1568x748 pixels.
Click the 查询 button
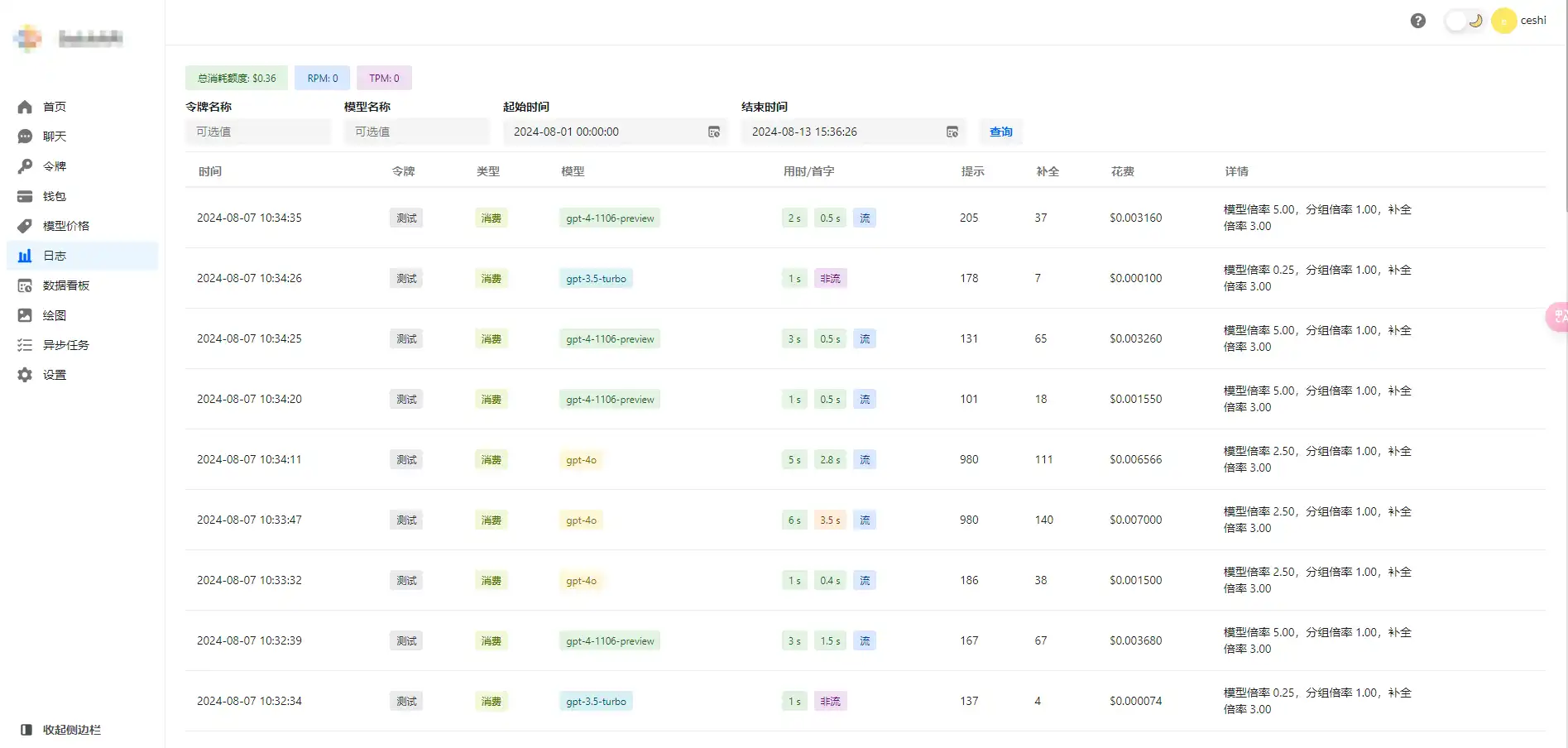click(1000, 132)
